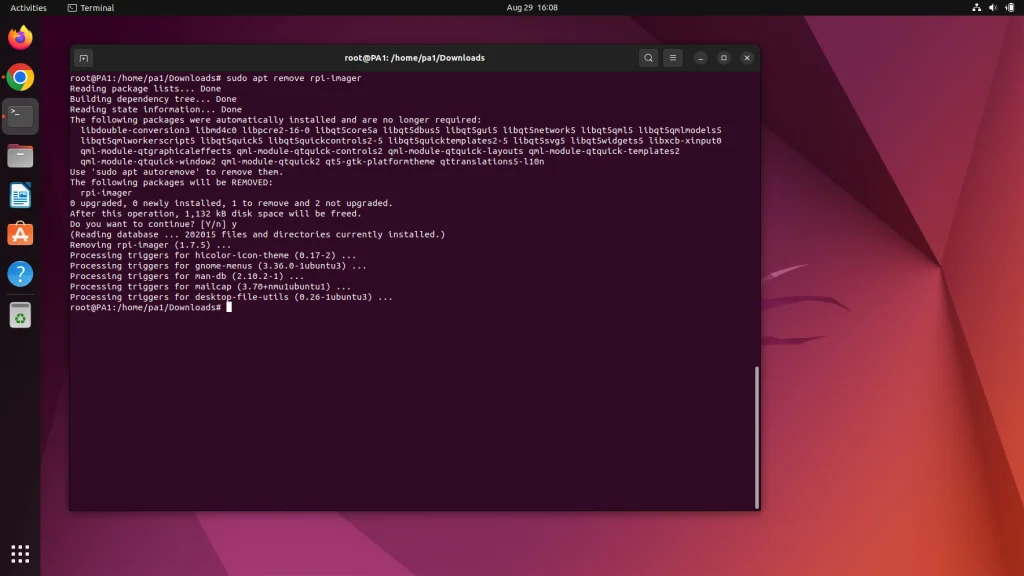
Task: Click the command 'sudo apt remove rpi-imager'
Action: coord(294,78)
